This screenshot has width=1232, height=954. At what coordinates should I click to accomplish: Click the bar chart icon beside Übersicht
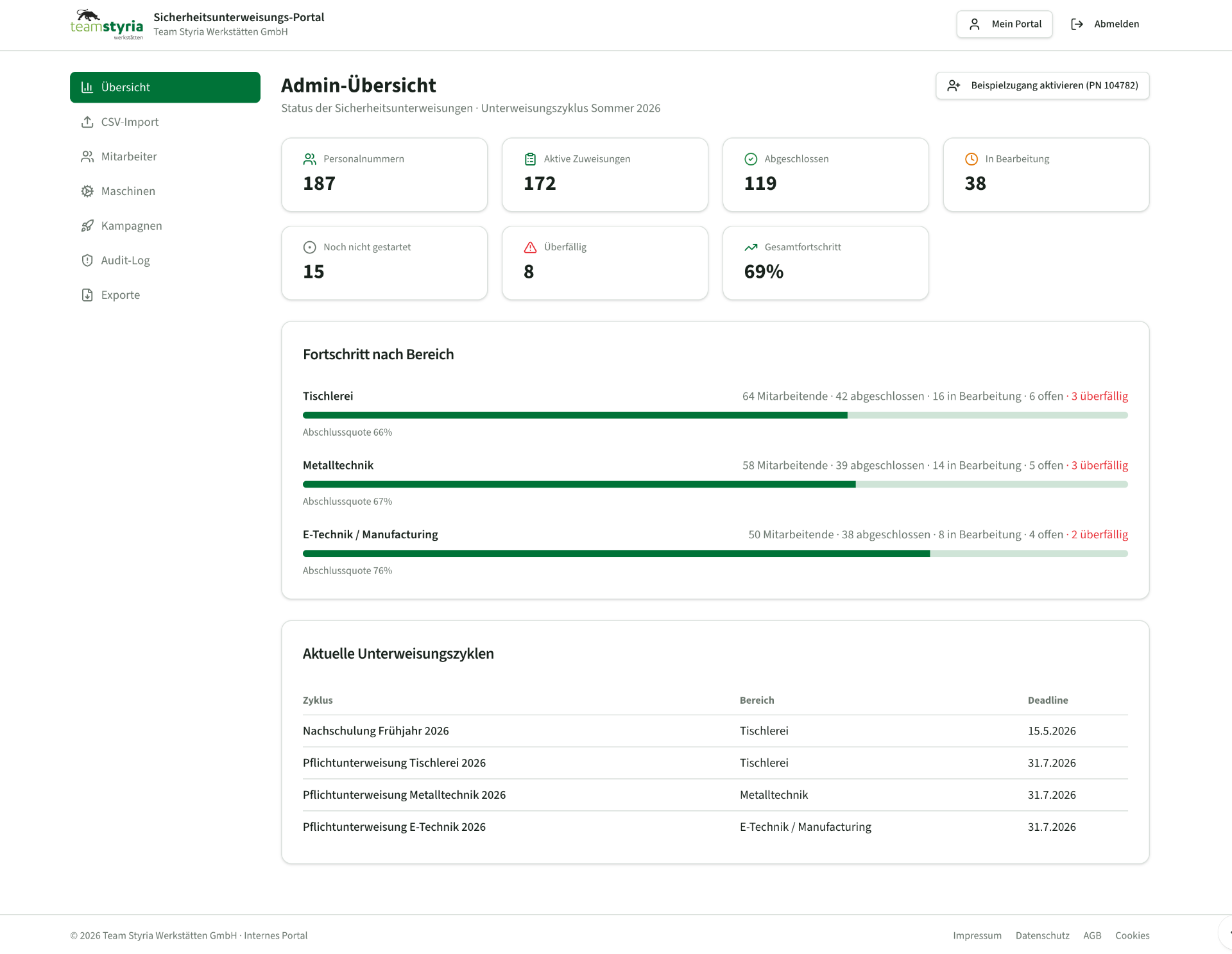(87, 87)
